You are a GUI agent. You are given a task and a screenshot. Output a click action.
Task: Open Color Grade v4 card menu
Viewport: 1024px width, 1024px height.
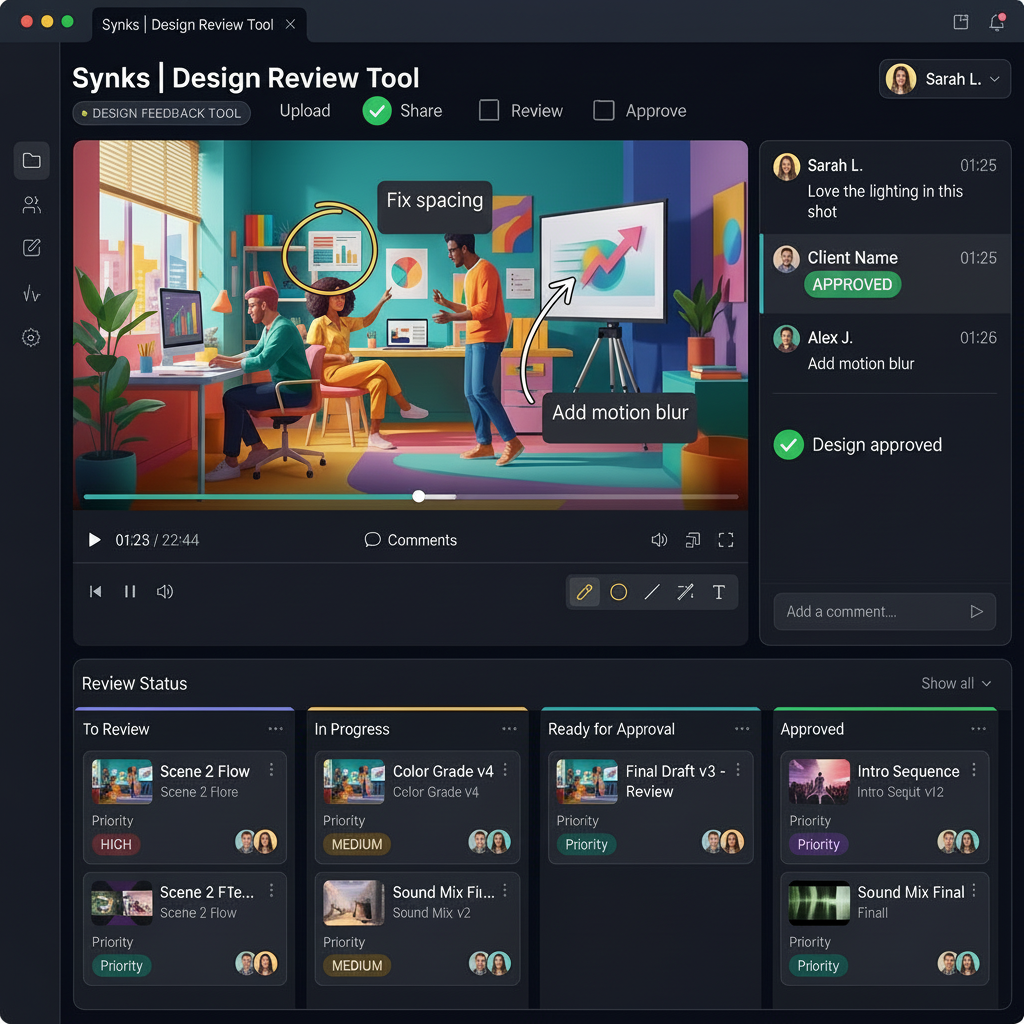click(505, 771)
